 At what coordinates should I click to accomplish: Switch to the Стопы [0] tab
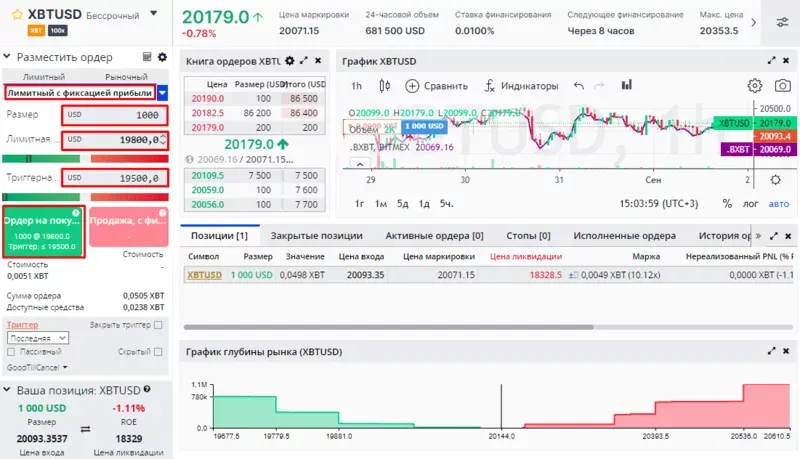528,236
